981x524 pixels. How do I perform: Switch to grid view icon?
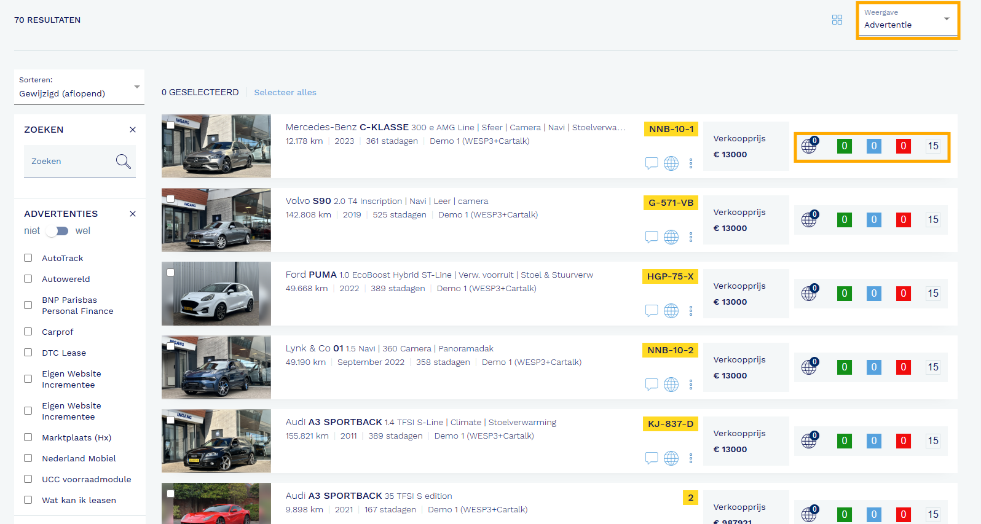pyautogui.click(x=836, y=20)
